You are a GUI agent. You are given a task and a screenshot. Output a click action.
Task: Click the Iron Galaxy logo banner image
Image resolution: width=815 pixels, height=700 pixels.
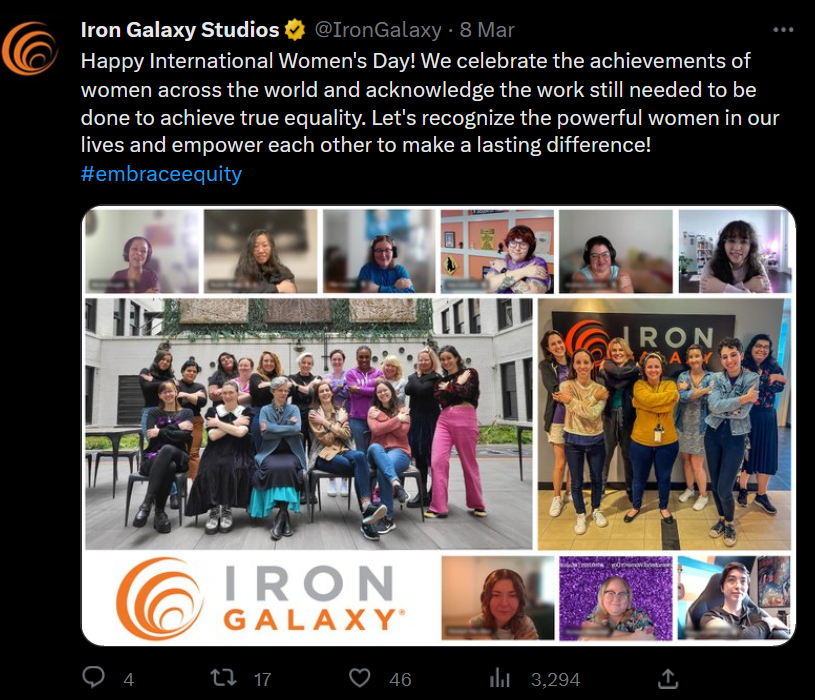(260, 598)
